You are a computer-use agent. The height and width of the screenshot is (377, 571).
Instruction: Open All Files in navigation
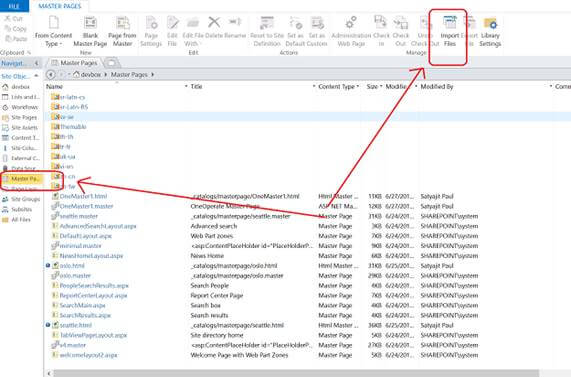point(16,219)
